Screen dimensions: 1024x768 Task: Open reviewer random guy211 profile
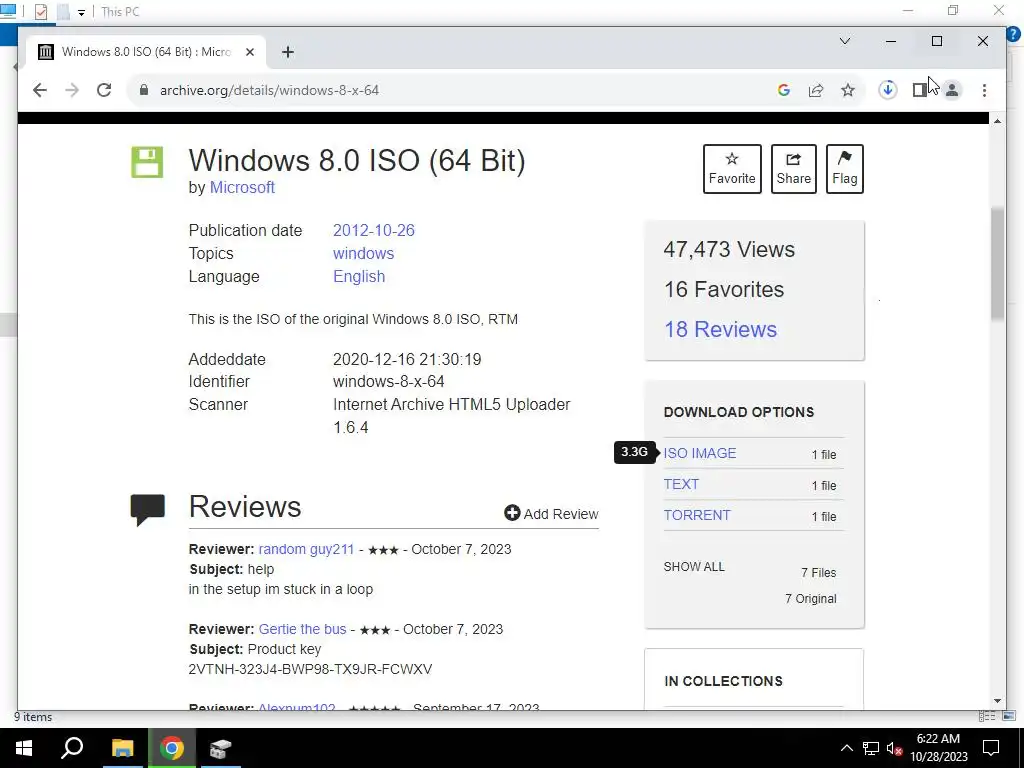click(x=306, y=549)
